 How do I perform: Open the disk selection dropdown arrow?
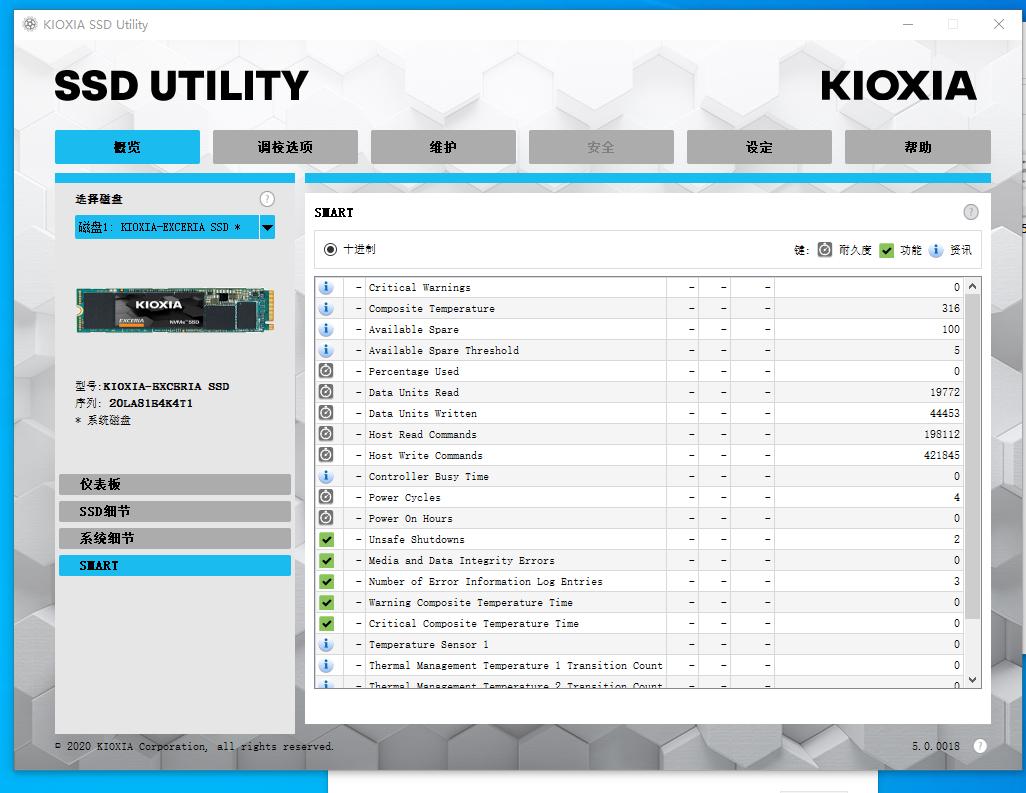(x=267, y=227)
